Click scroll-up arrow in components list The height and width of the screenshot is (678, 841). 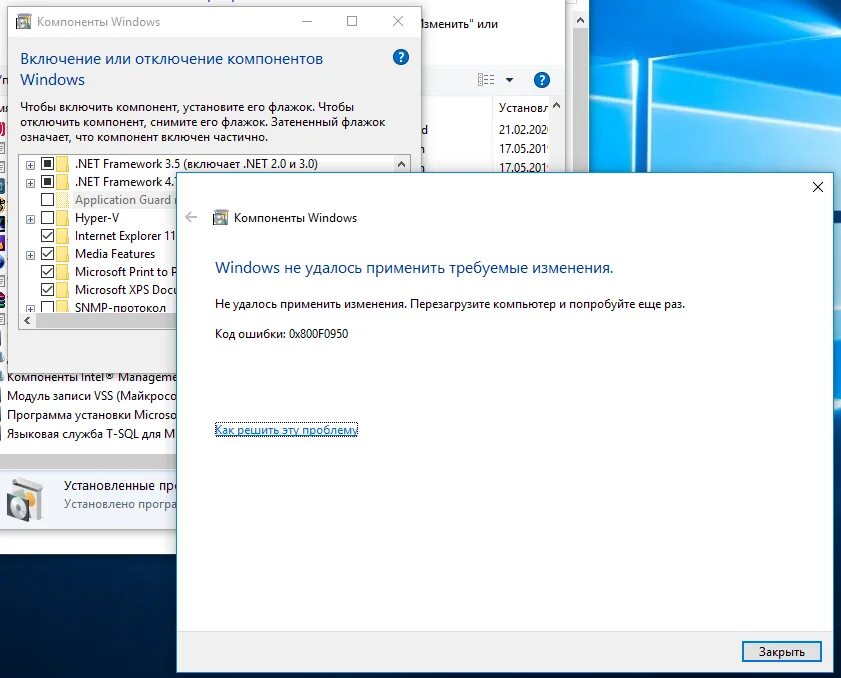[x=401, y=164]
